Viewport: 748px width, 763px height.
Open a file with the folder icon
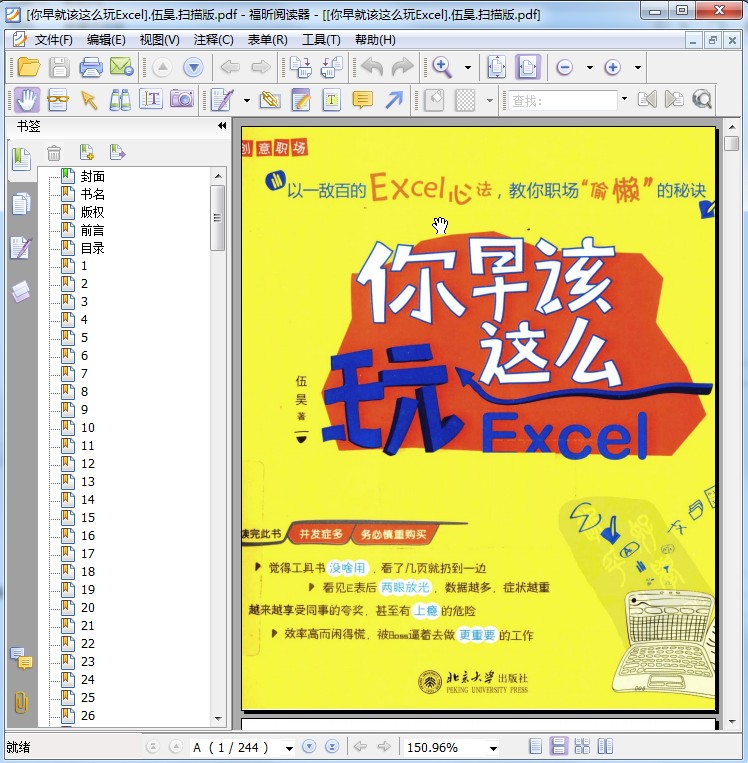tap(28, 67)
